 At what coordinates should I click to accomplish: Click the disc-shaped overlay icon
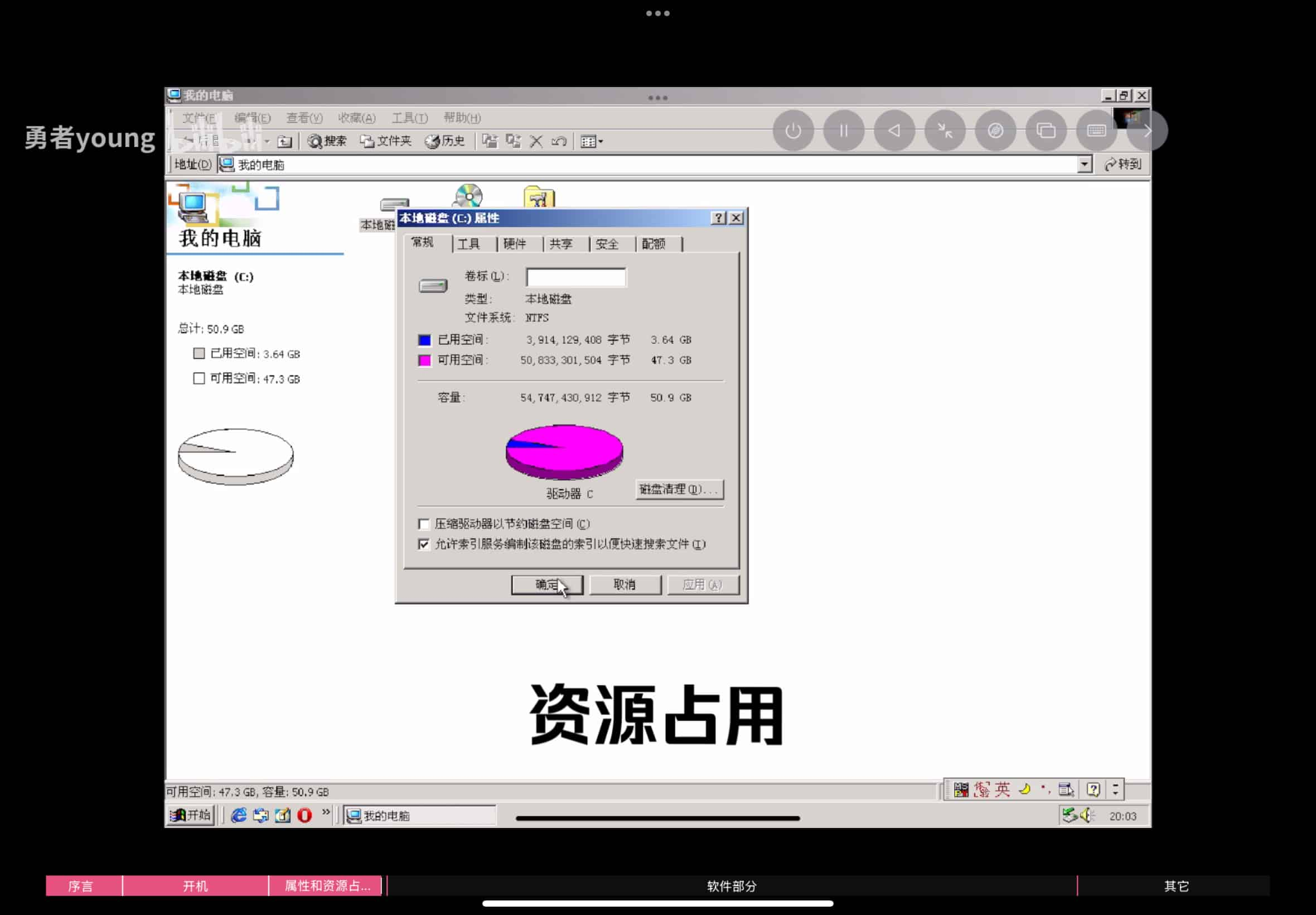pyautogui.click(x=995, y=131)
